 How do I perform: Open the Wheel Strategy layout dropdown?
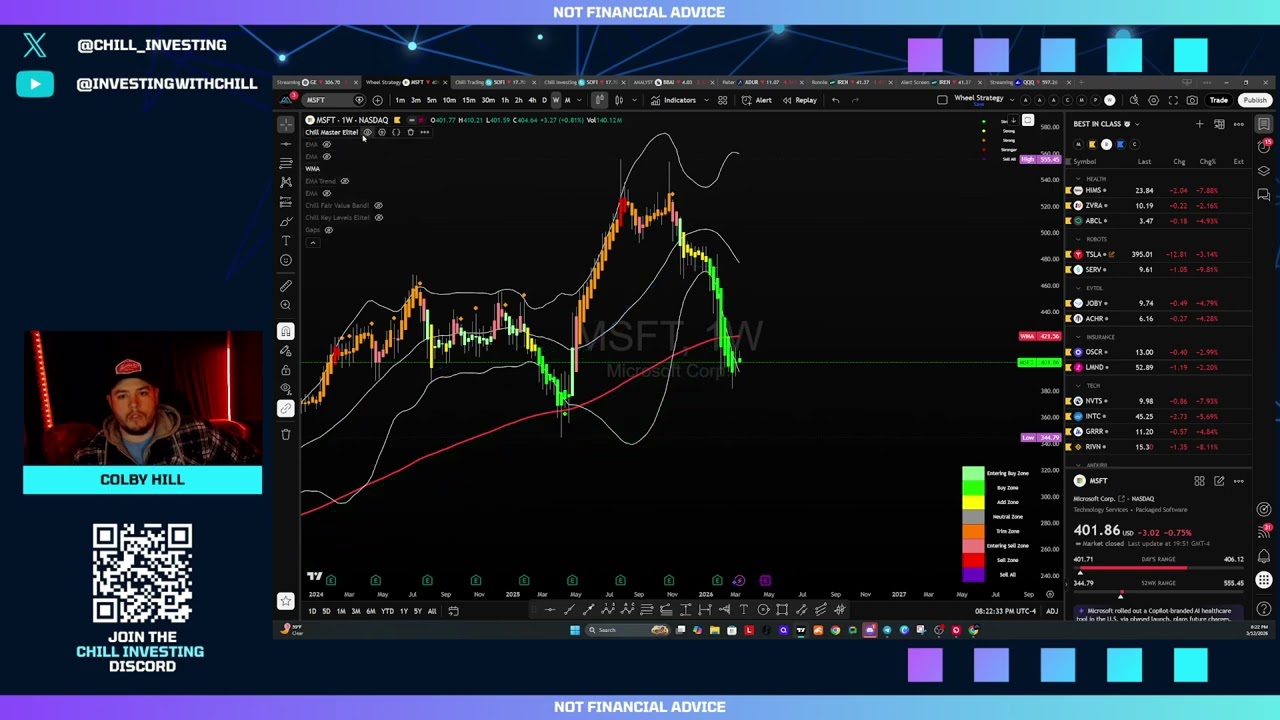coord(1012,100)
